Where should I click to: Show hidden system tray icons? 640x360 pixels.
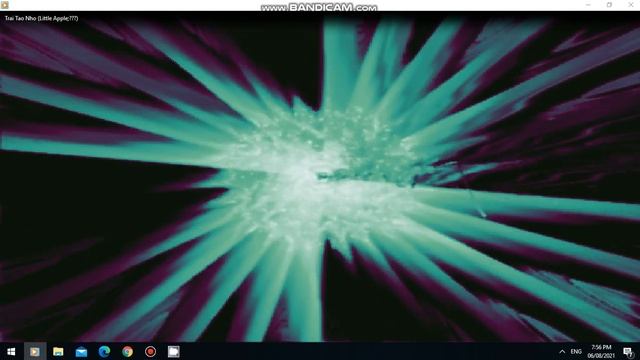(562, 351)
